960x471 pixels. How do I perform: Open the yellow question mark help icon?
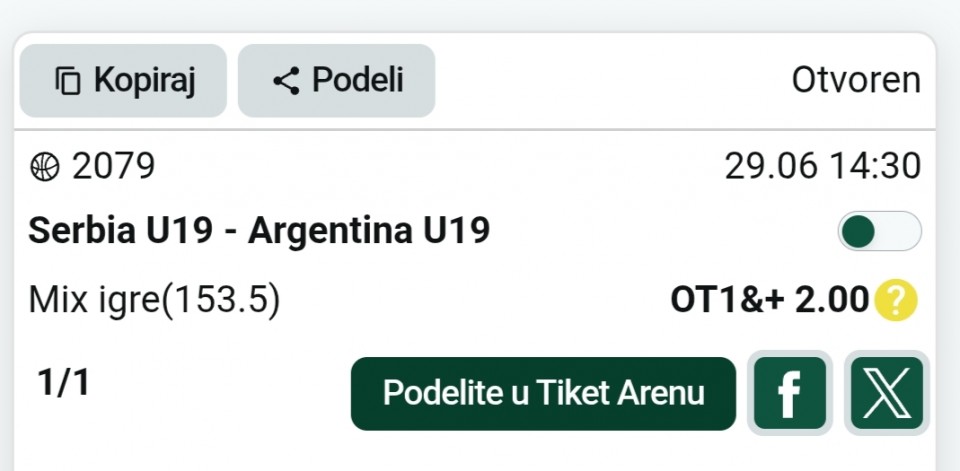click(896, 301)
